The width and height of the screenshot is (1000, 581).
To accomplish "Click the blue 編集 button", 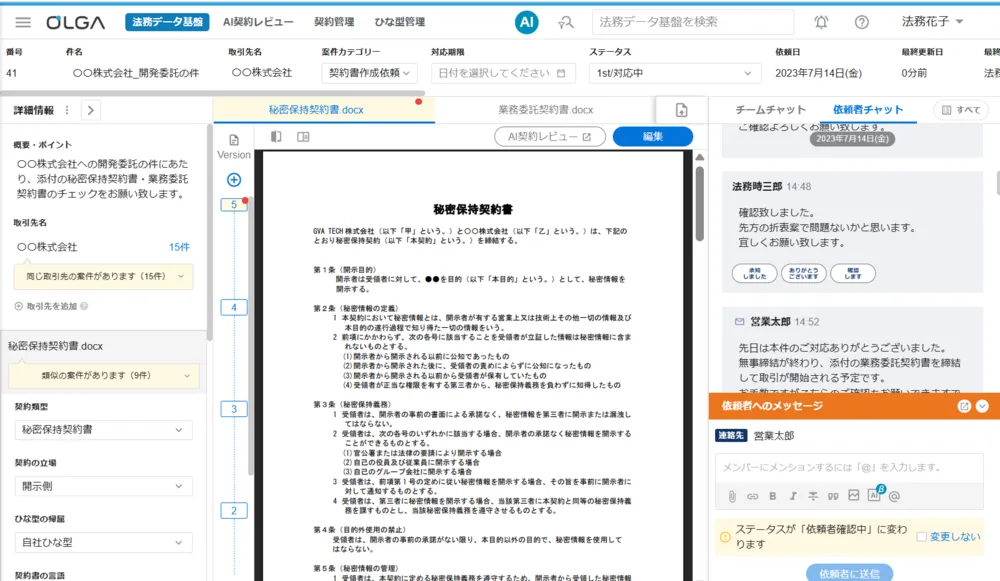I will tap(652, 137).
